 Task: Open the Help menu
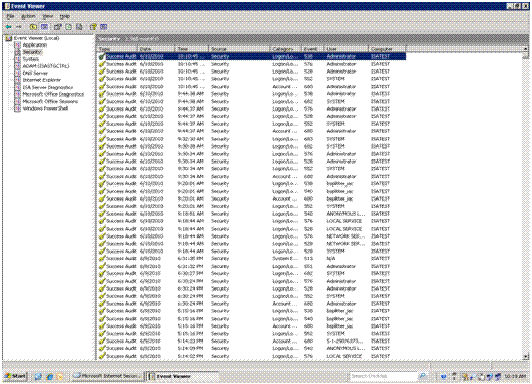(64, 16)
